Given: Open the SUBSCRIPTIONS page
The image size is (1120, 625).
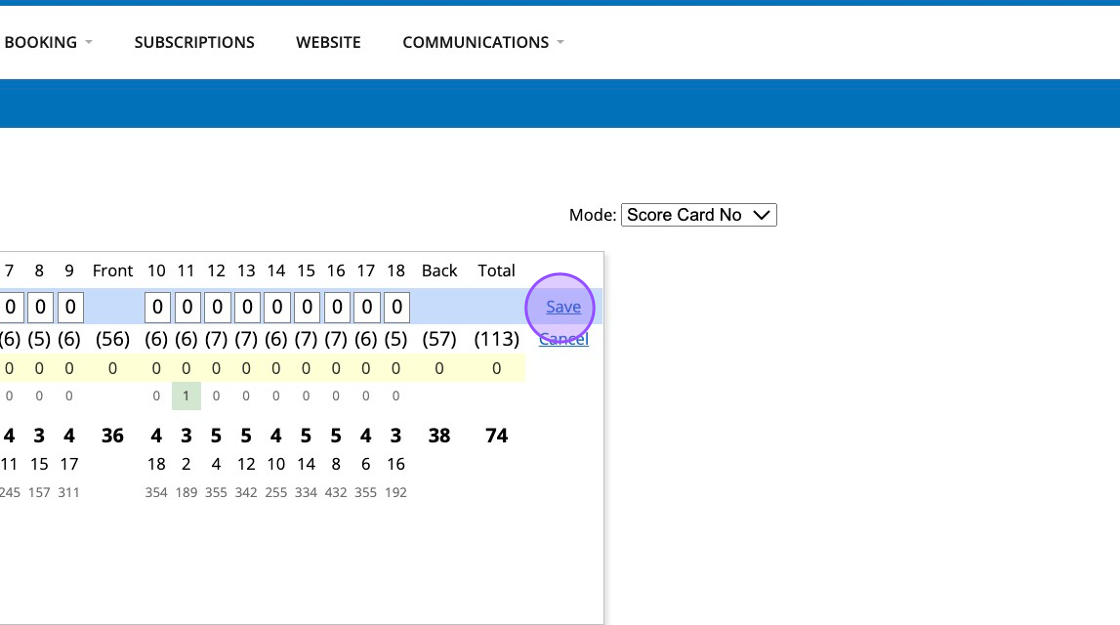Looking at the screenshot, I should 194,42.
